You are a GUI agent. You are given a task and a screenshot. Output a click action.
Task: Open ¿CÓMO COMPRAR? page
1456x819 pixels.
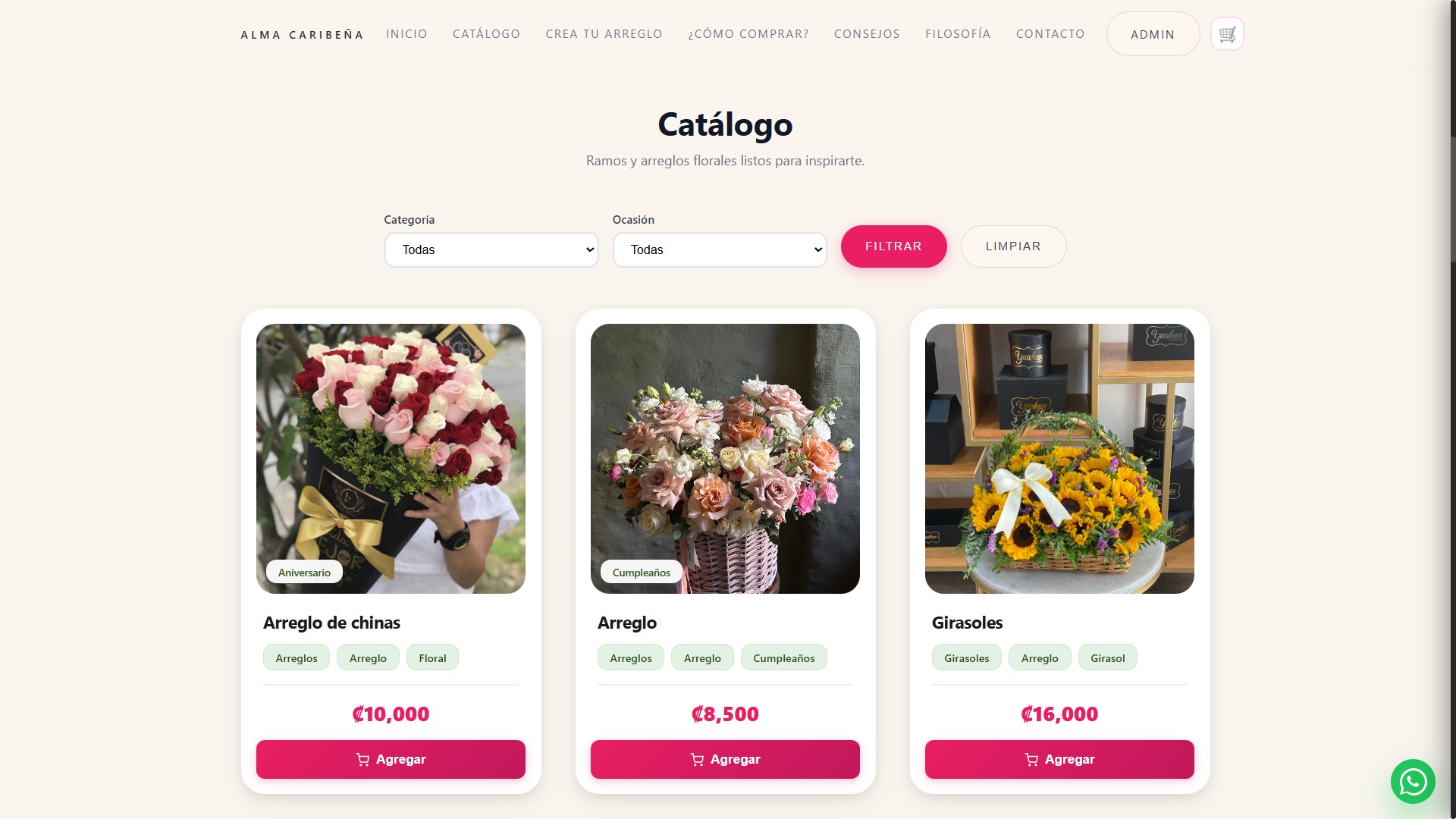(x=748, y=34)
